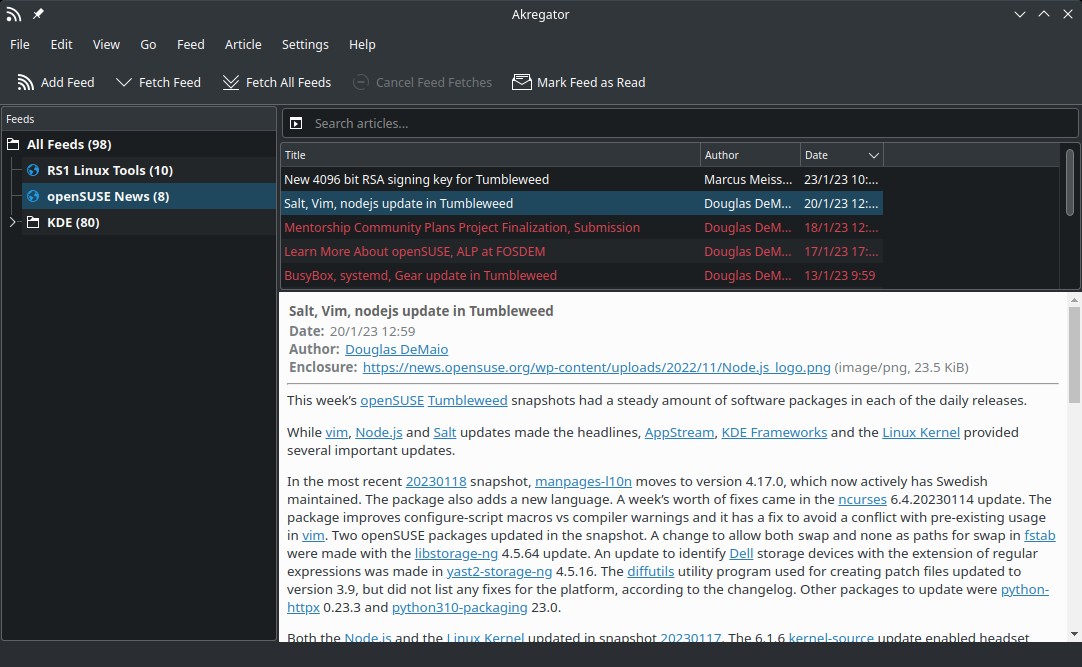Click the Salt link in the article
Viewport: 1082px width, 667px height.
click(x=444, y=432)
